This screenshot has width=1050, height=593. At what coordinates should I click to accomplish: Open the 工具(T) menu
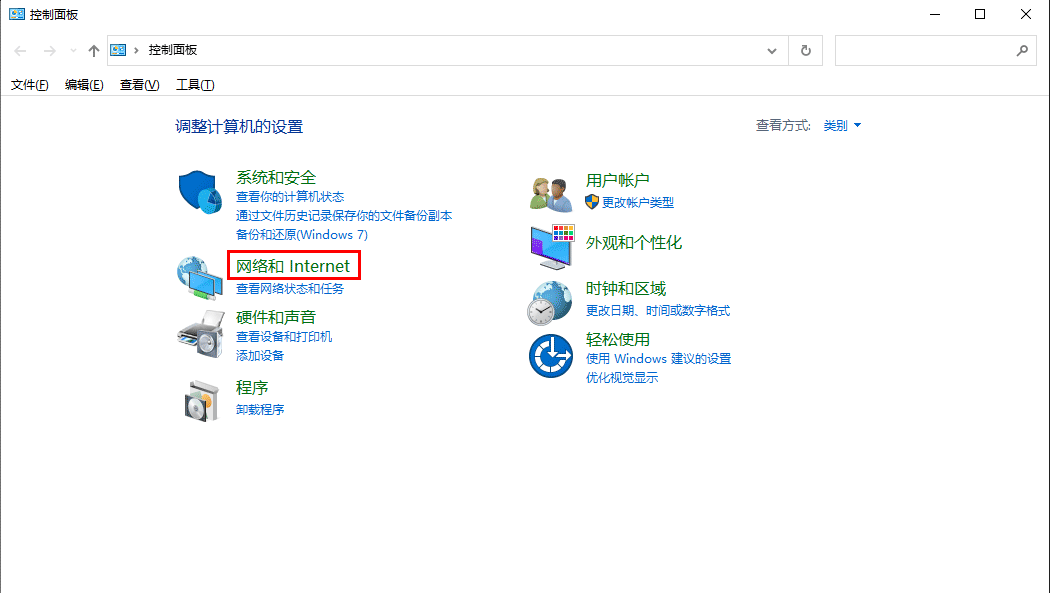195,85
